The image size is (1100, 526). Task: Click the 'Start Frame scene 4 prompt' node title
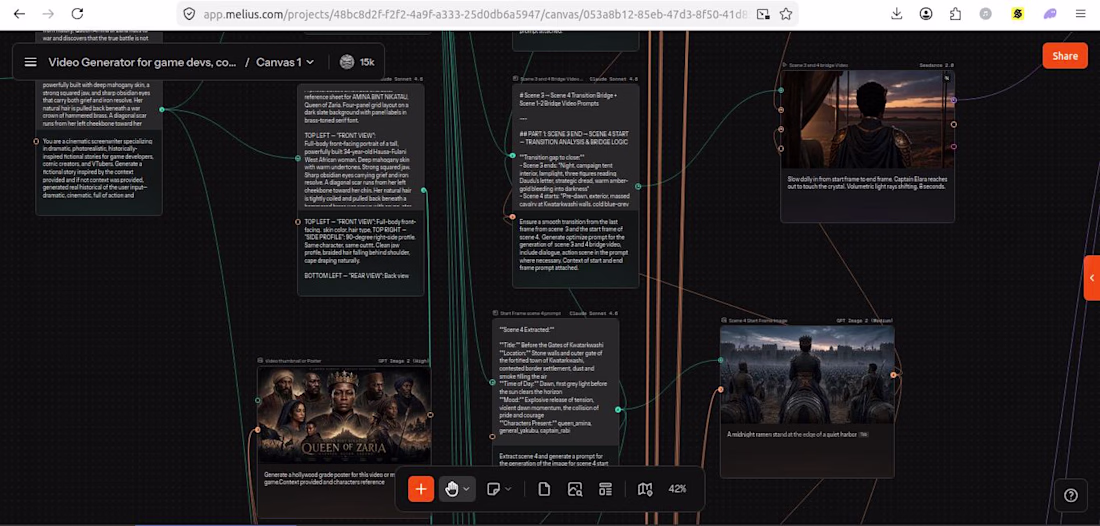530,313
